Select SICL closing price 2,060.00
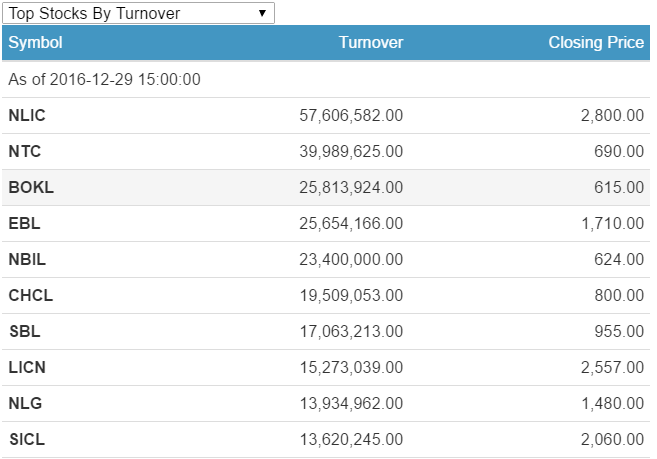Screen dimensions: 657x459 pyautogui.click(x=612, y=440)
